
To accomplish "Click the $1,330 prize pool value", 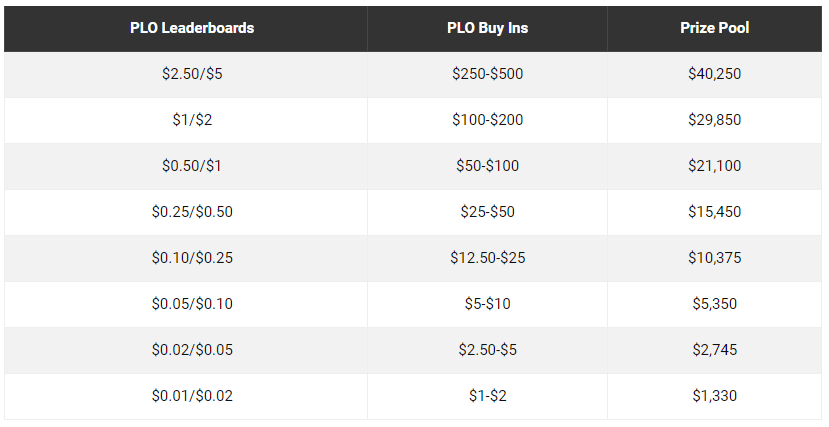I will tap(715, 396).
